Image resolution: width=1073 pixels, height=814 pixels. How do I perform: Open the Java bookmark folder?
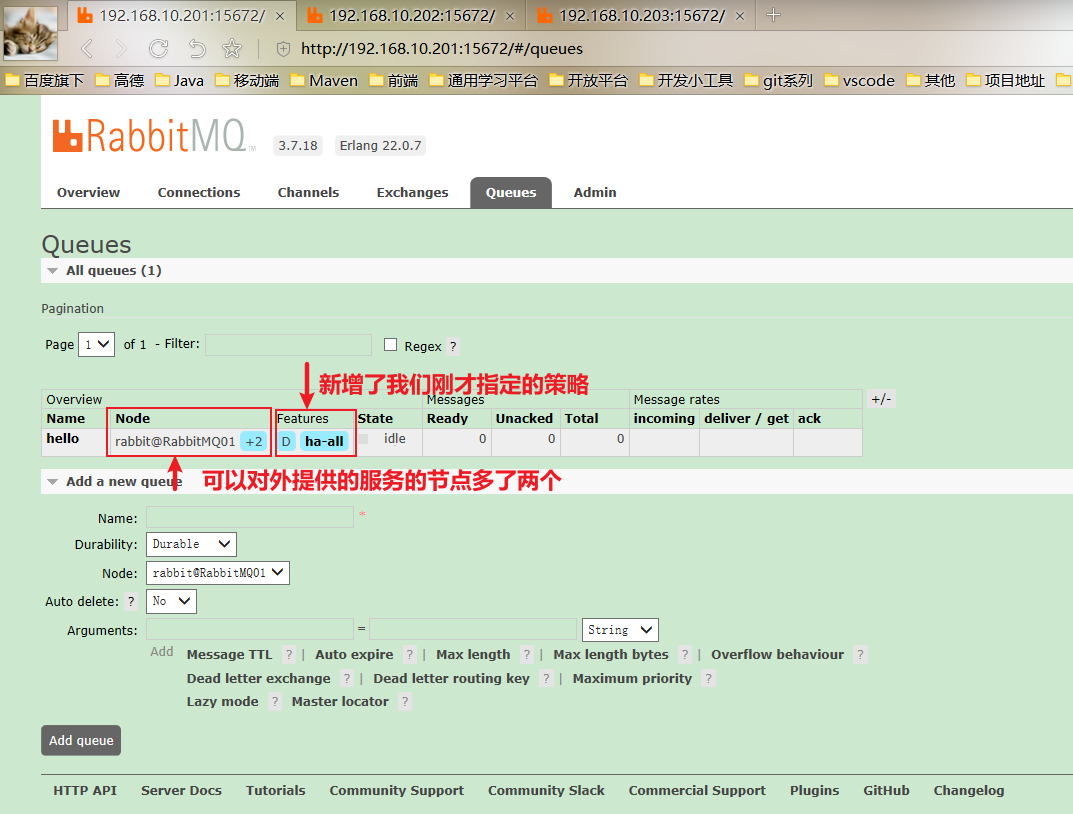(179, 81)
